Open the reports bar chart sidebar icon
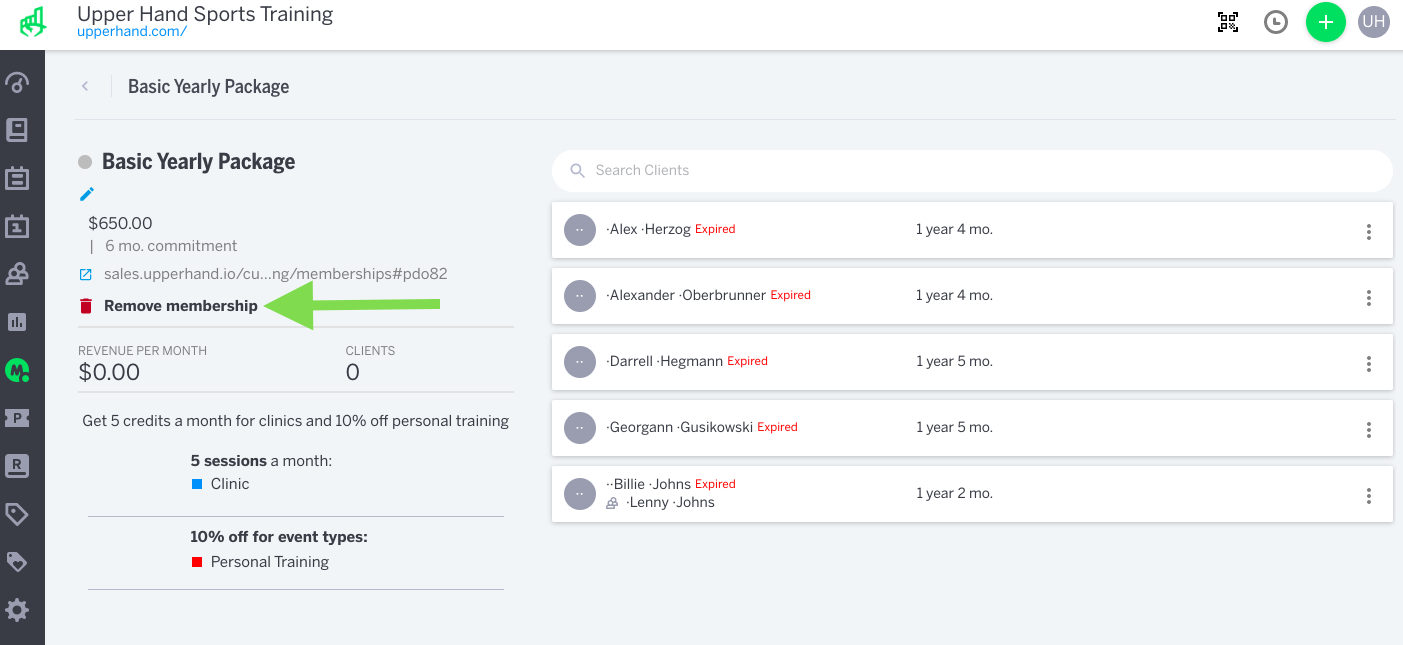 (x=17, y=322)
